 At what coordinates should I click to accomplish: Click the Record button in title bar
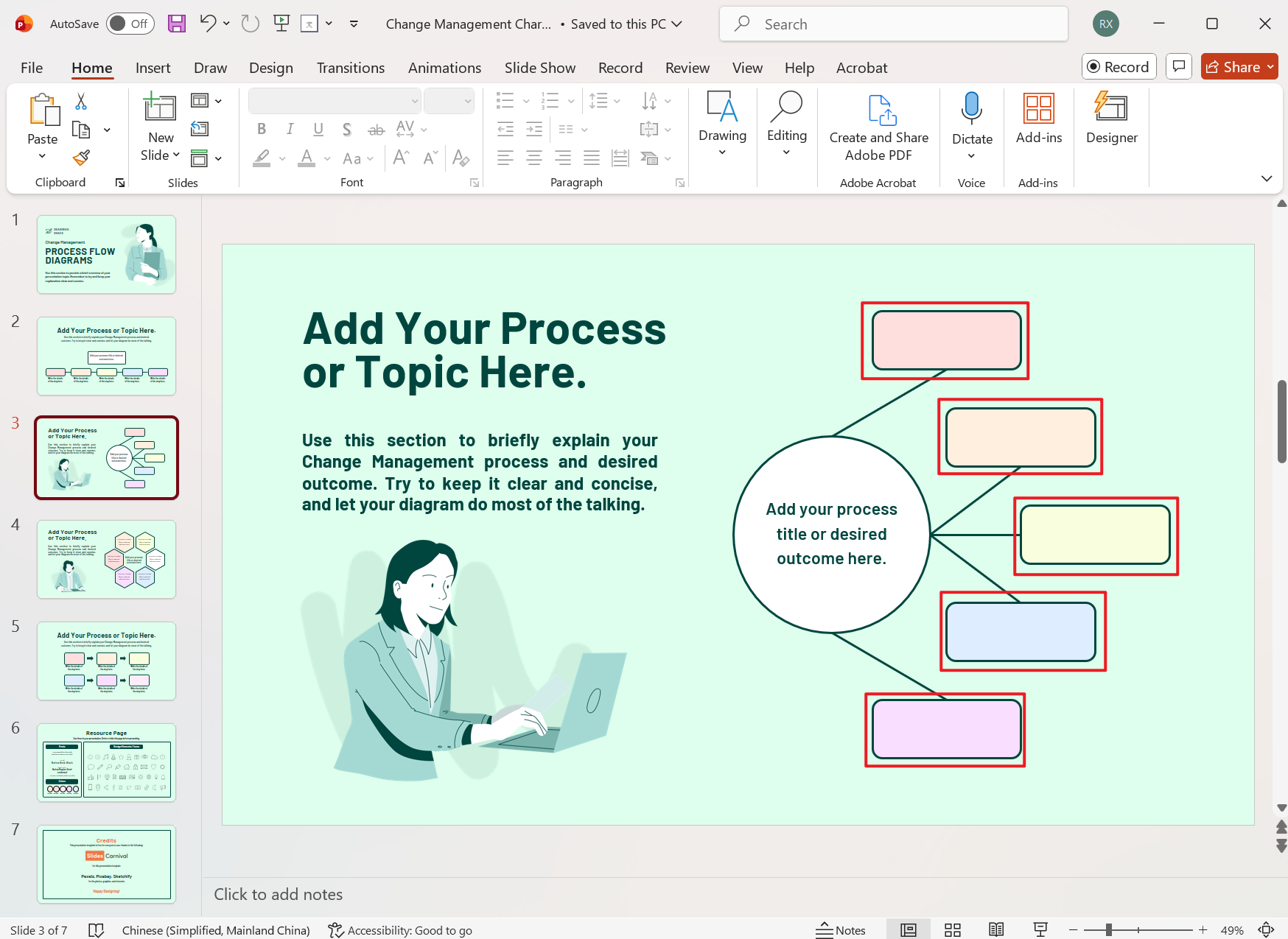click(1119, 66)
